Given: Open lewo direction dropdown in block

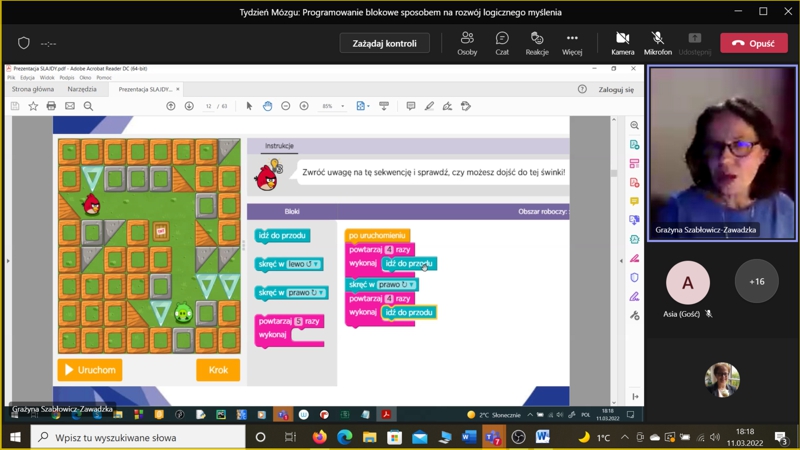Looking at the screenshot, I should point(304,264).
